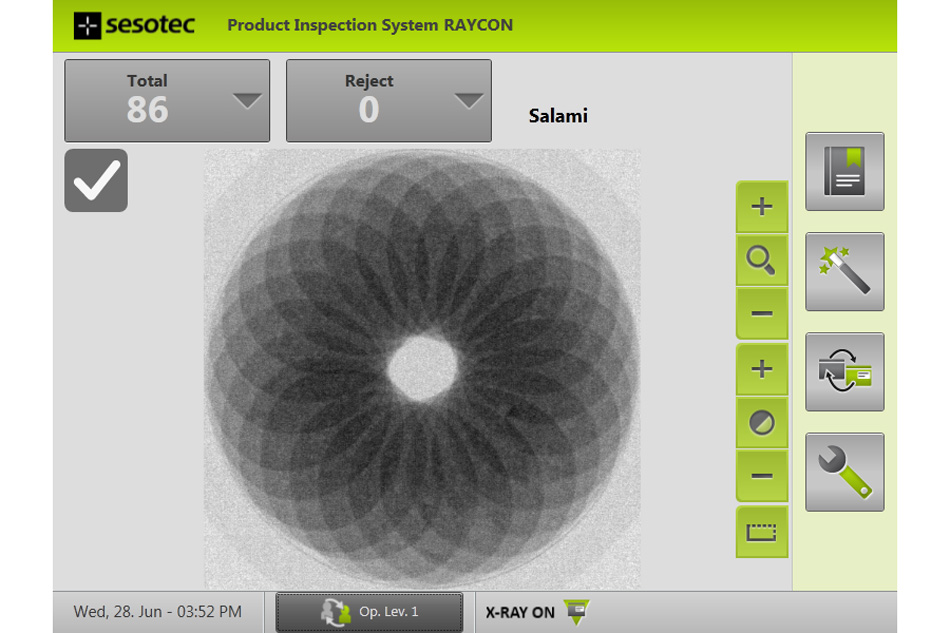Click the Op. Lev. 1 user button
The width and height of the screenshot is (950, 633).
tap(369, 611)
